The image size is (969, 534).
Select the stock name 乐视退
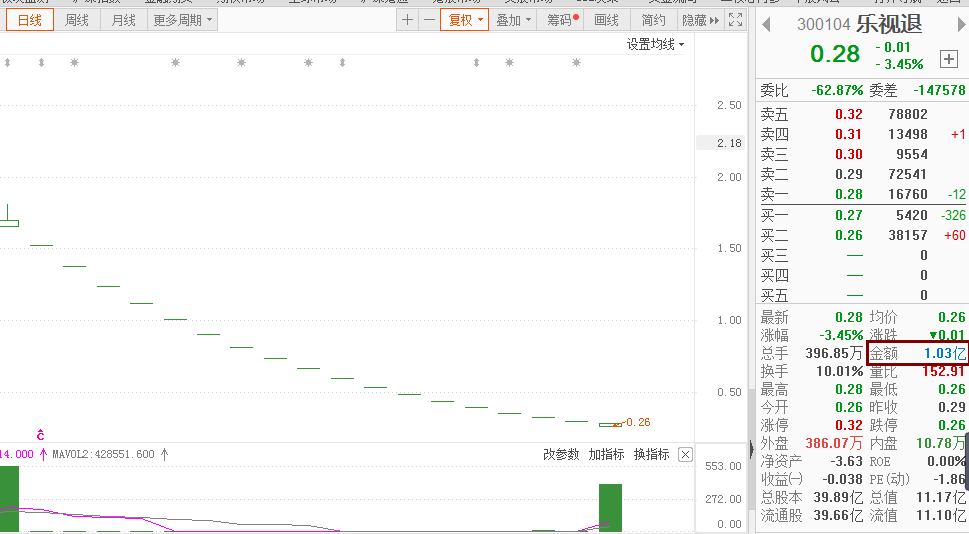click(889, 25)
